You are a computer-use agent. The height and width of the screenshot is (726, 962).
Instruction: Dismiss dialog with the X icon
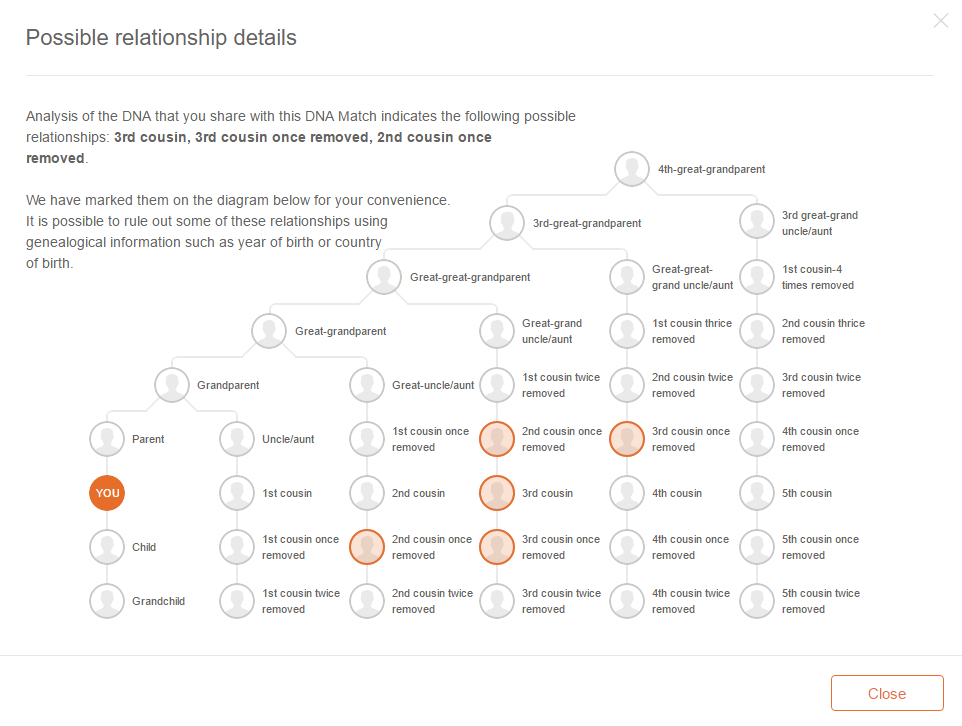[941, 21]
